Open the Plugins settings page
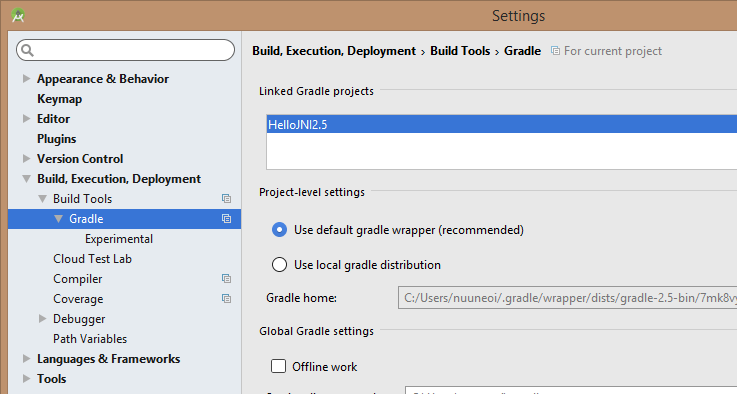Screen dimensions: 737x394 tap(56, 139)
